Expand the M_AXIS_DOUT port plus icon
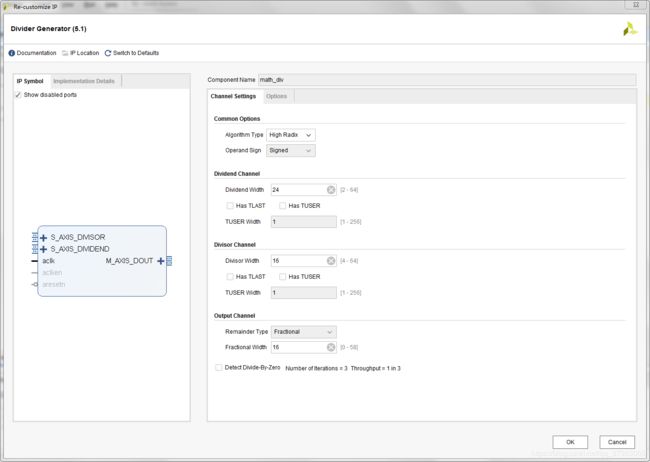The height and width of the screenshot is (462, 650). click(161, 261)
